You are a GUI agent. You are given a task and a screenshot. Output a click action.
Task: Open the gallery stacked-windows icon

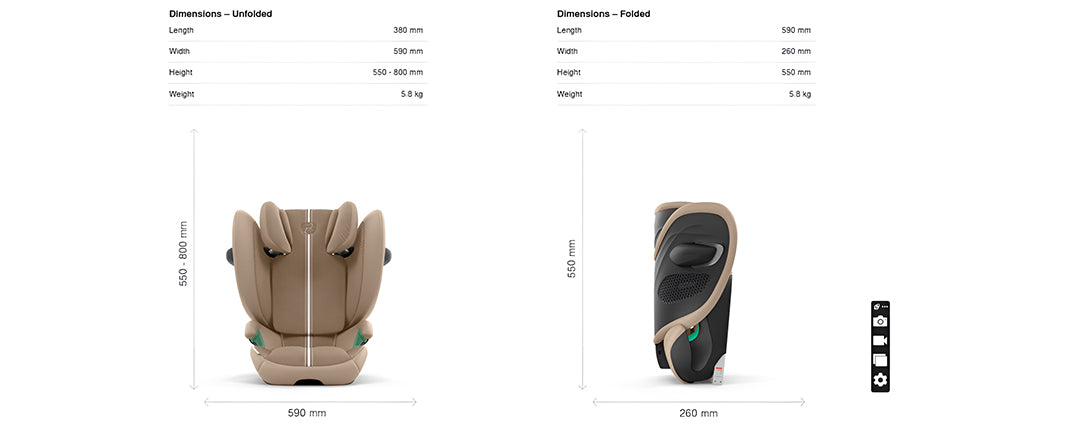click(x=880, y=360)
